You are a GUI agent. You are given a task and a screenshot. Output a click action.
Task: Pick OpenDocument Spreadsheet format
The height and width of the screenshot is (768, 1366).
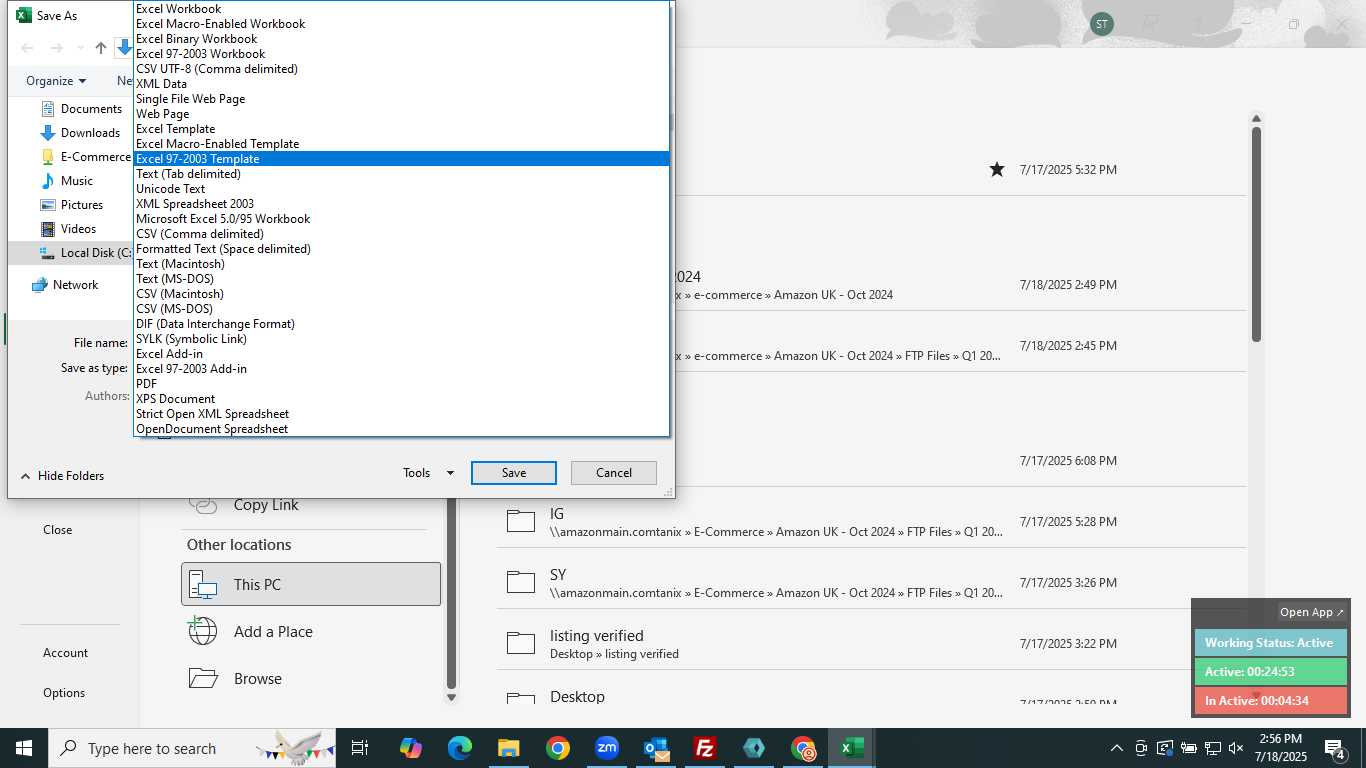[401, 429]
